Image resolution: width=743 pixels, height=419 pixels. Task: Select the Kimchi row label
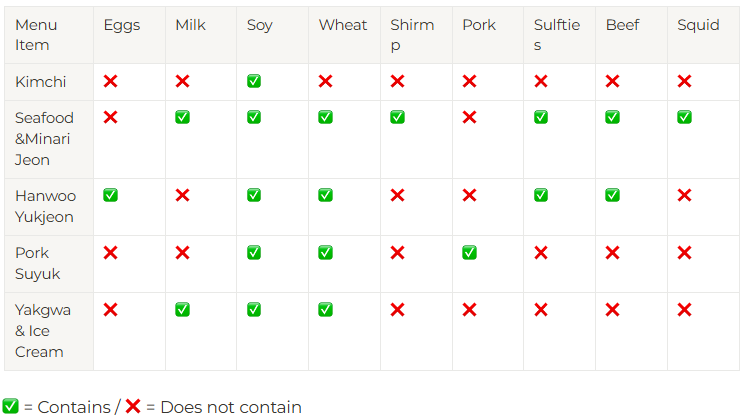tap(40, 82)
